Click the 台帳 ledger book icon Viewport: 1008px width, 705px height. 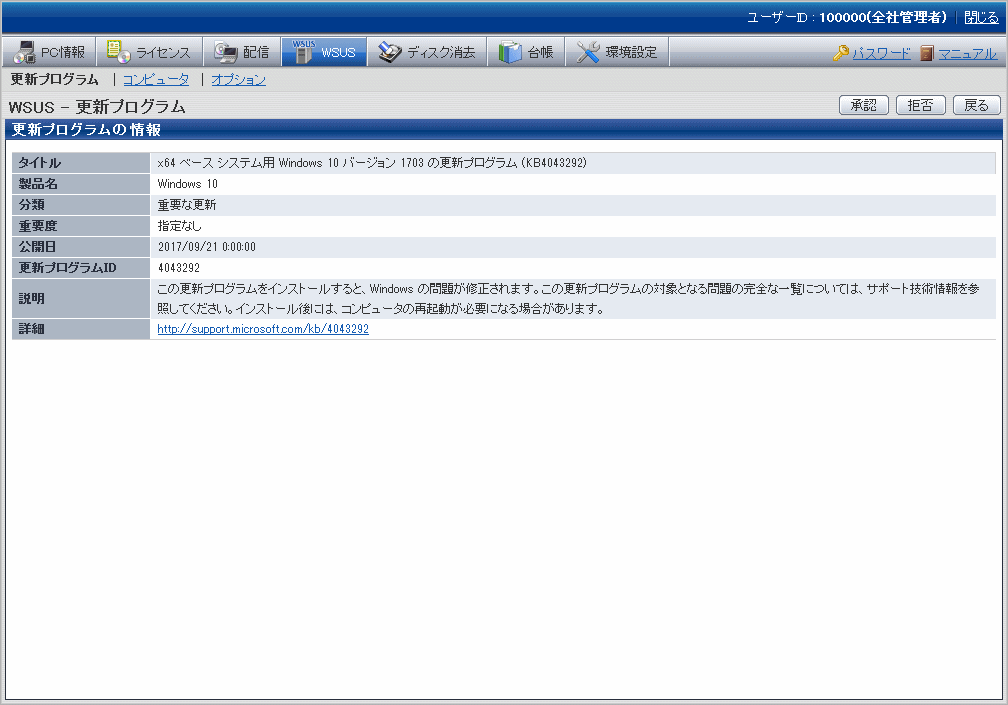[x=510, y=52]
